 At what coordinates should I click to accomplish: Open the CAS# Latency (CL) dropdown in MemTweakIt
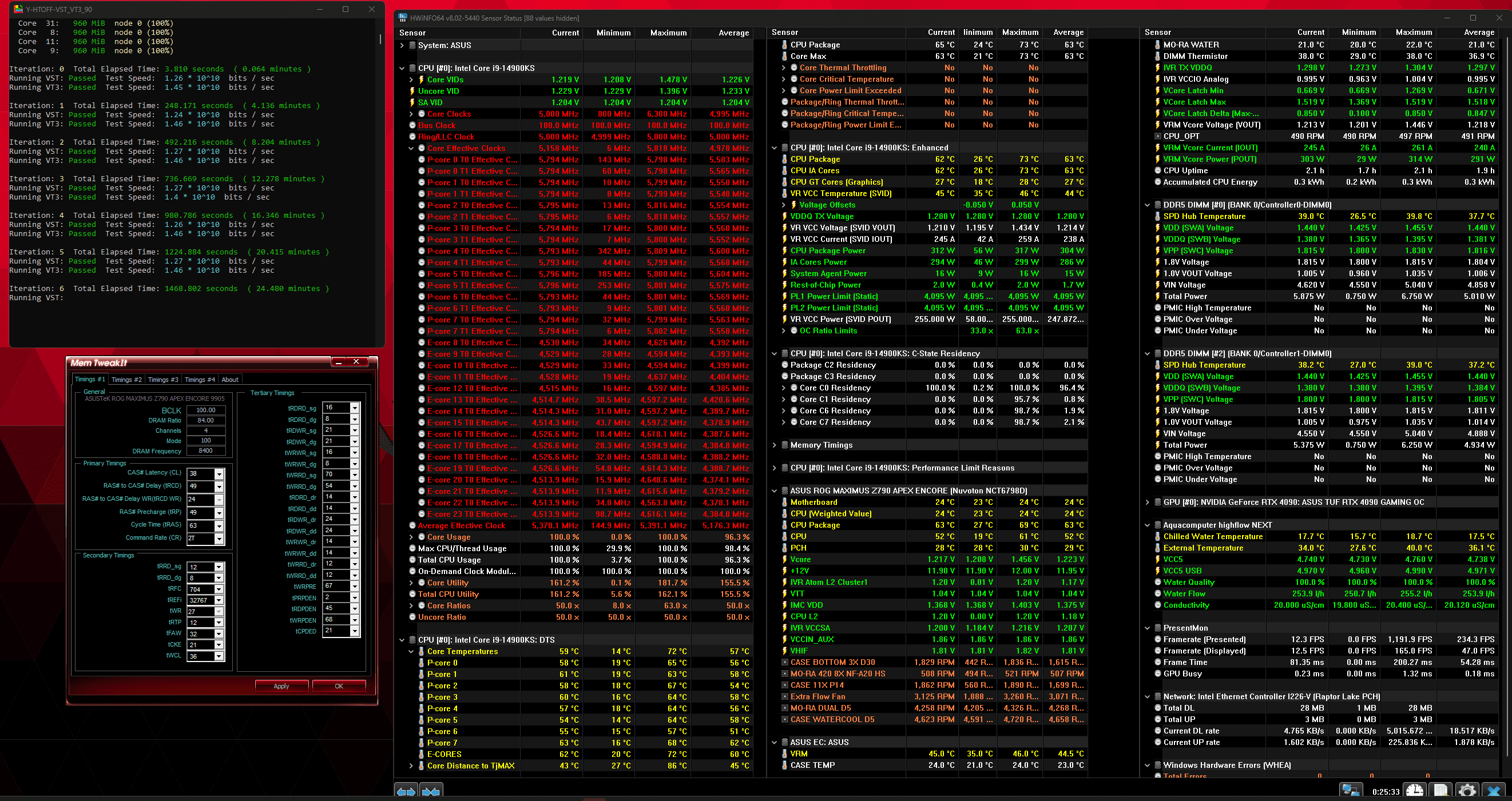(219, 473)
